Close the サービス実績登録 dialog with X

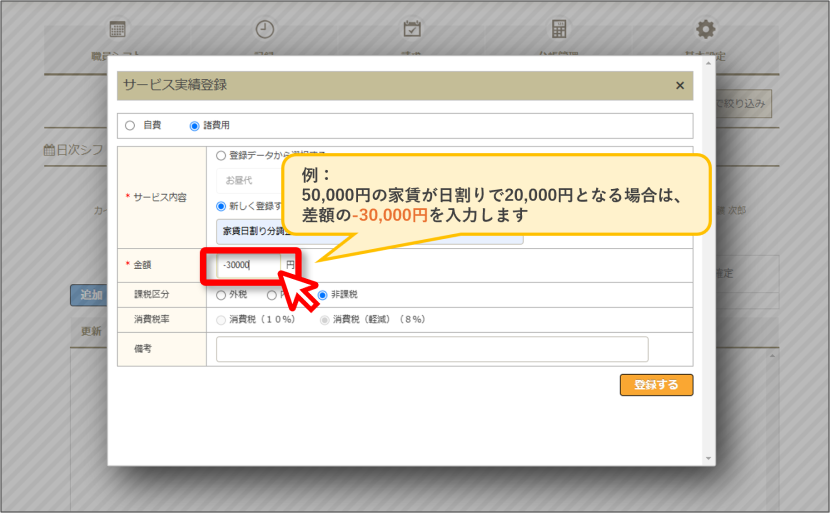tap(680, 85)
